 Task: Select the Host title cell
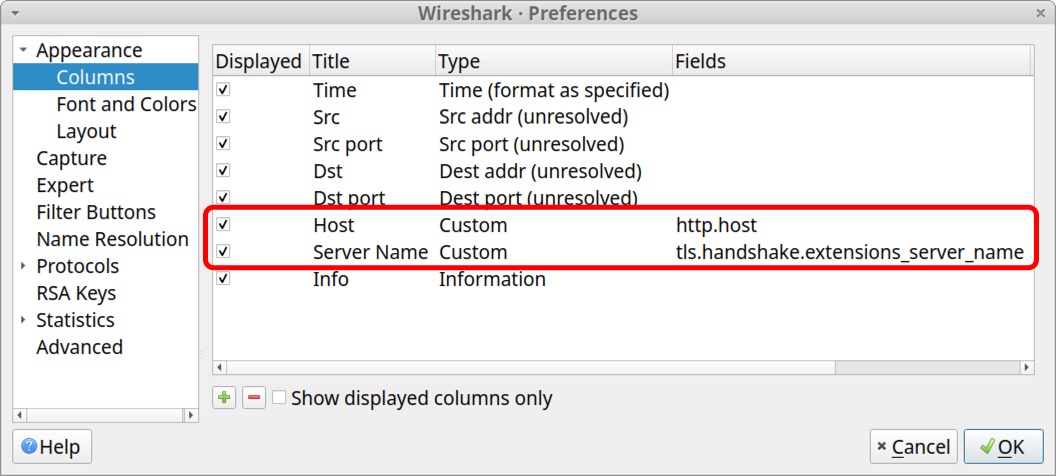333,224
